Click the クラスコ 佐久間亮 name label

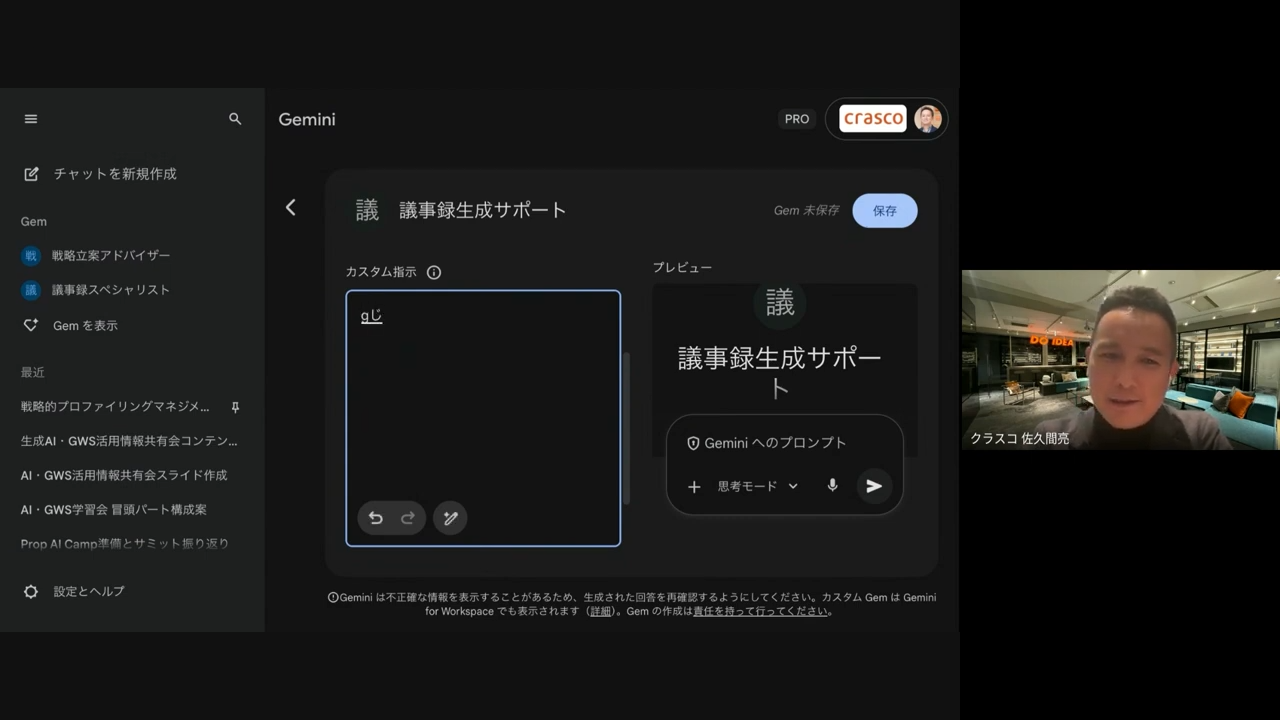(x=1020, y=439)
